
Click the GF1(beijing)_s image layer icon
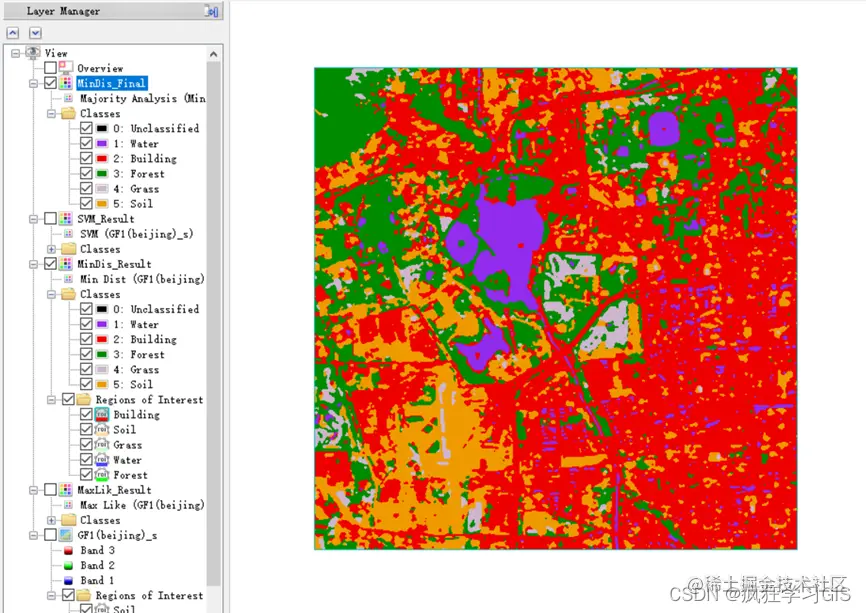tap(66, 535)
